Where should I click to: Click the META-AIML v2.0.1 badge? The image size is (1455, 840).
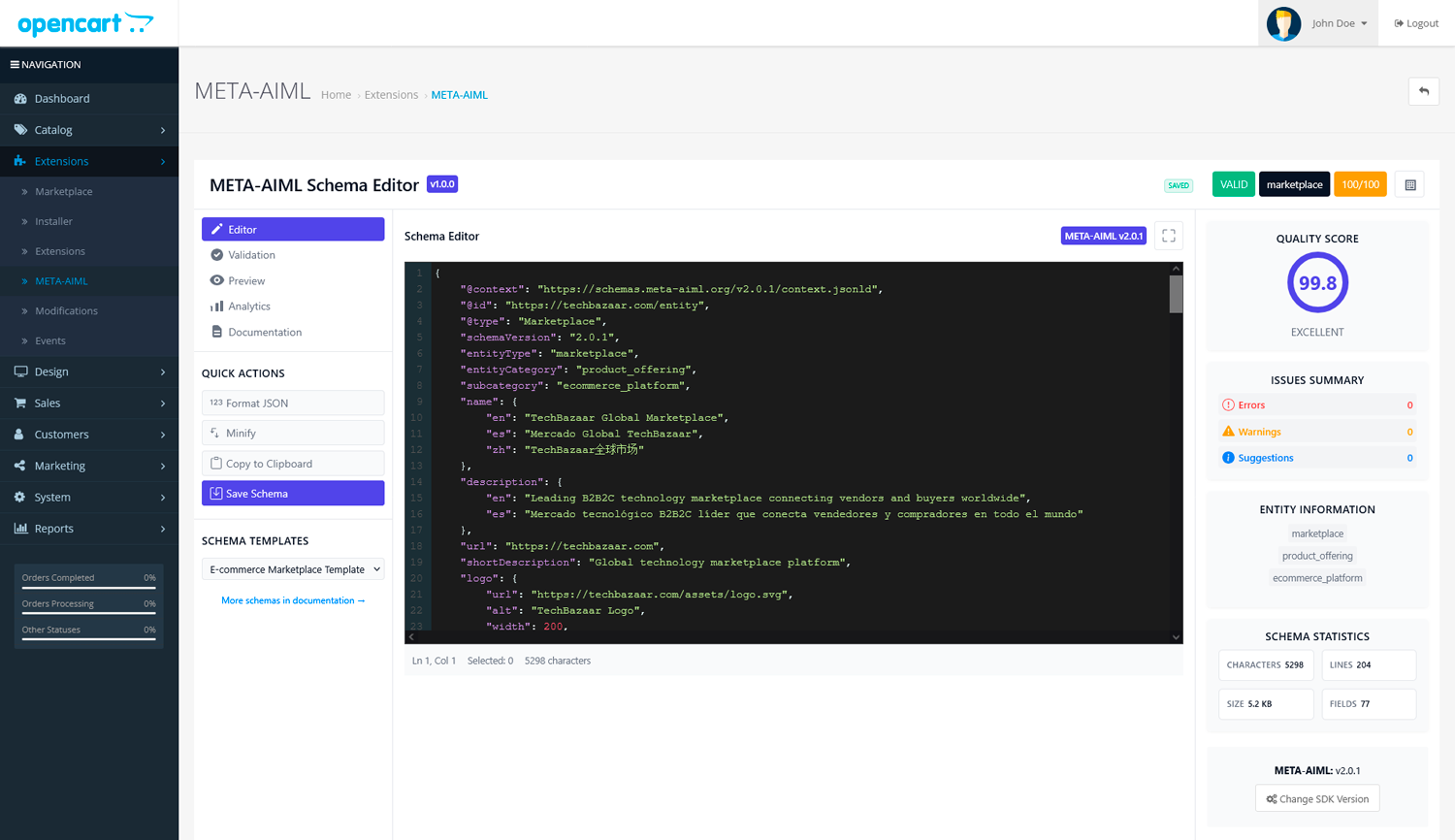point(1103,236)
